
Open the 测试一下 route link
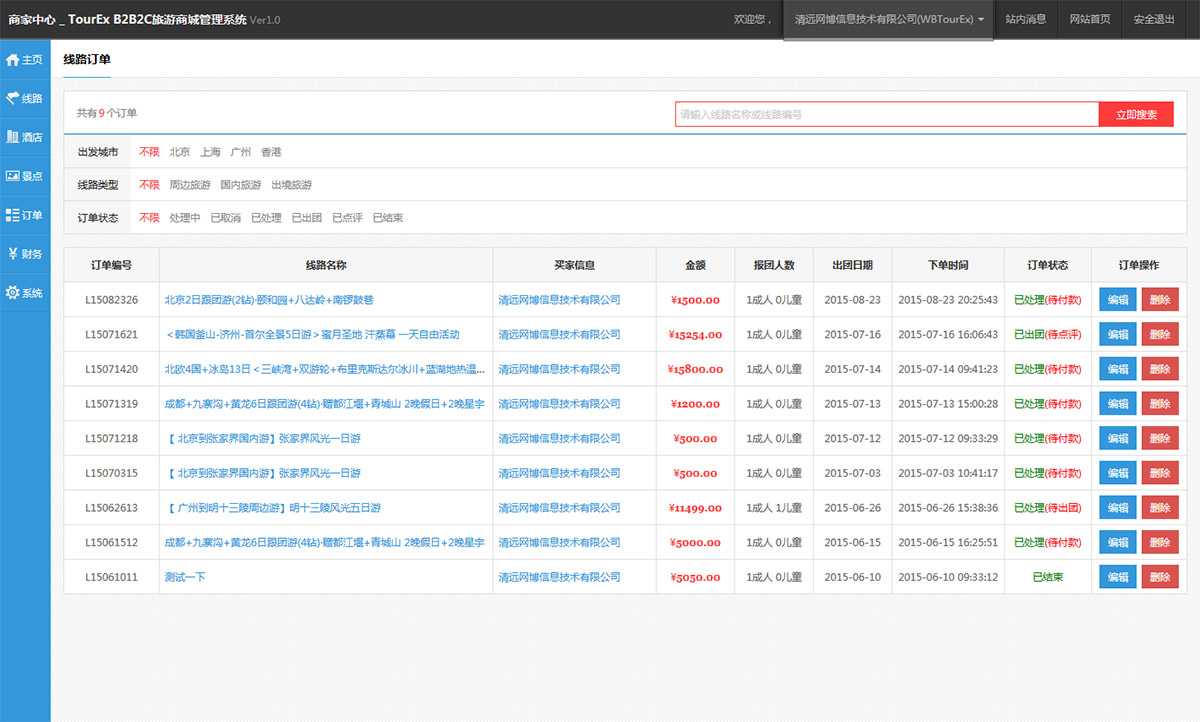pyautogui.click(x=185, y=577)
